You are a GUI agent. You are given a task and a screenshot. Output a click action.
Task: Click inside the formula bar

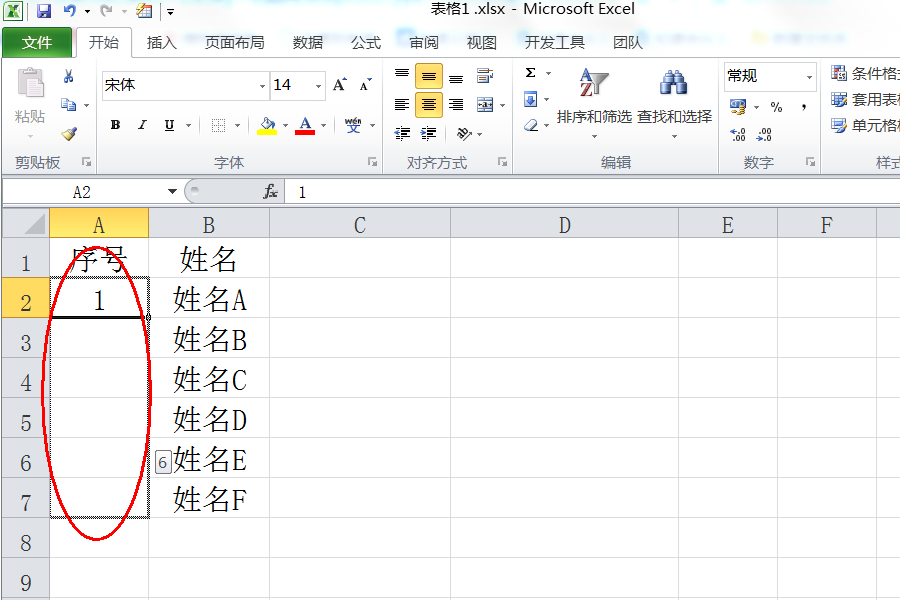click(x=592, y=192)
